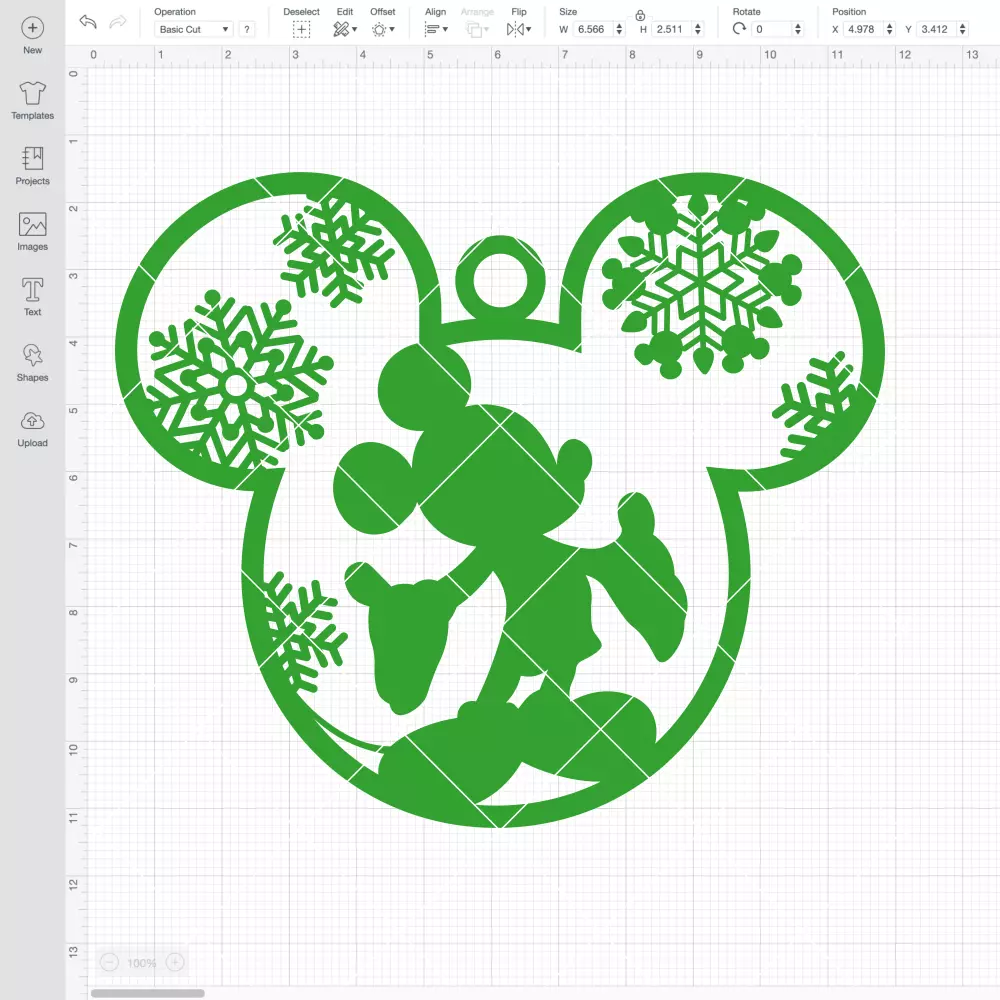The width and height of the screenshot is (1000, 1000).
Task: Open the Edit tool menu
Action: pos(345,29)
